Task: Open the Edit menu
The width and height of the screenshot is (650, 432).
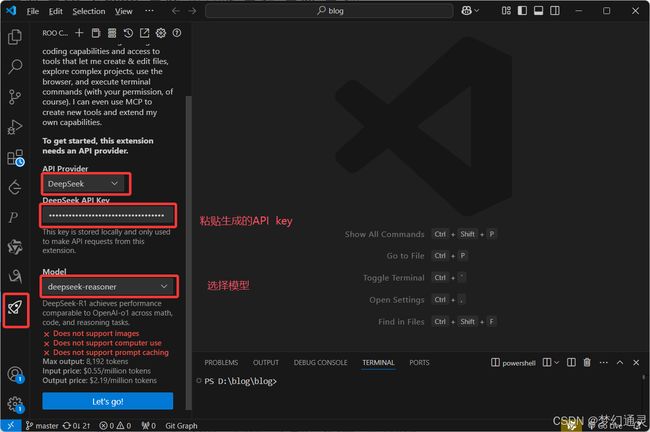Action: tap(56, 11)
